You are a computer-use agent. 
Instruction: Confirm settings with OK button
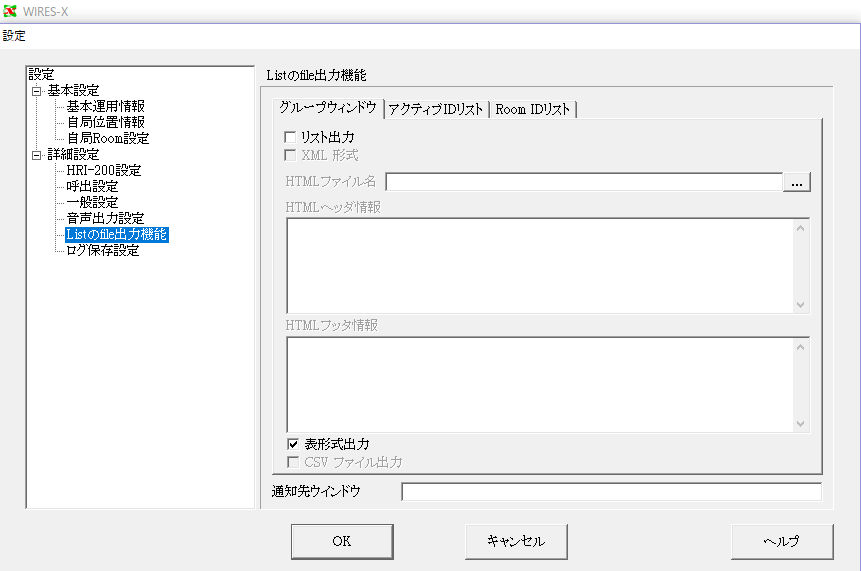[342, 541]
